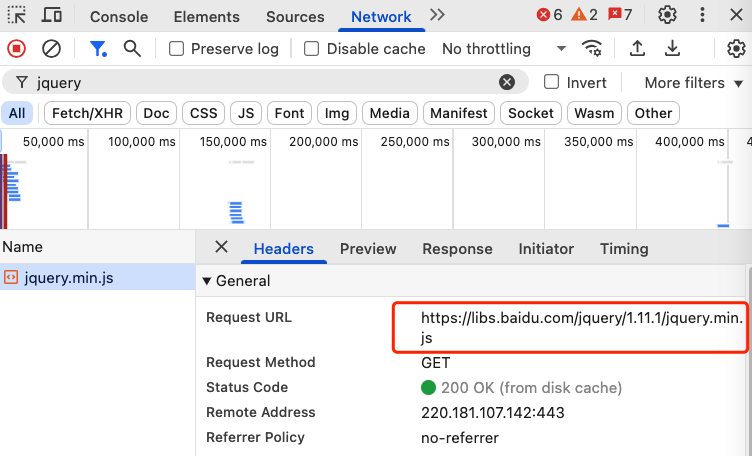
Task: Clear the network log
Action: (x=51, y=48)
